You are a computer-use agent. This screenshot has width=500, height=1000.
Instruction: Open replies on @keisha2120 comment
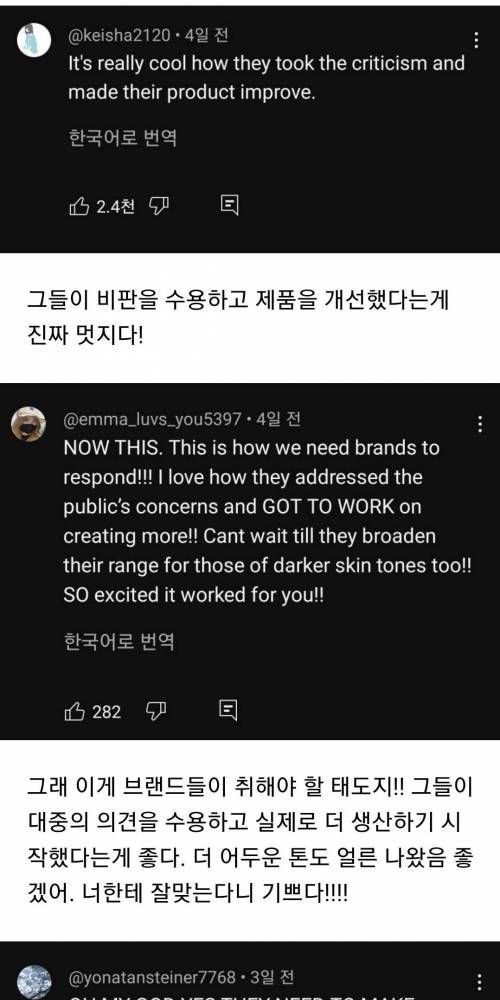click(230, 205)
